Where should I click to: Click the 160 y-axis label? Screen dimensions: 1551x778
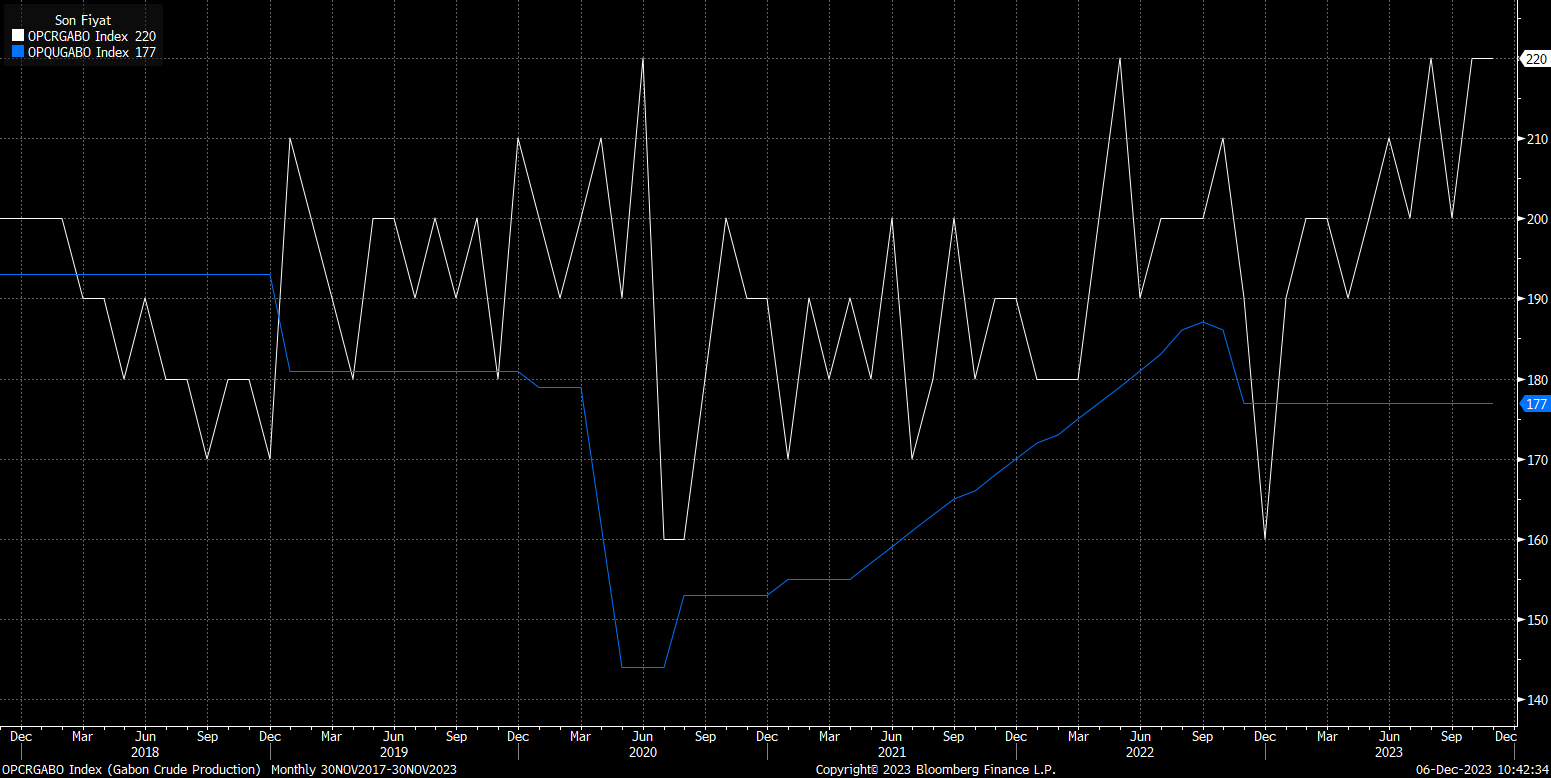1537,540
